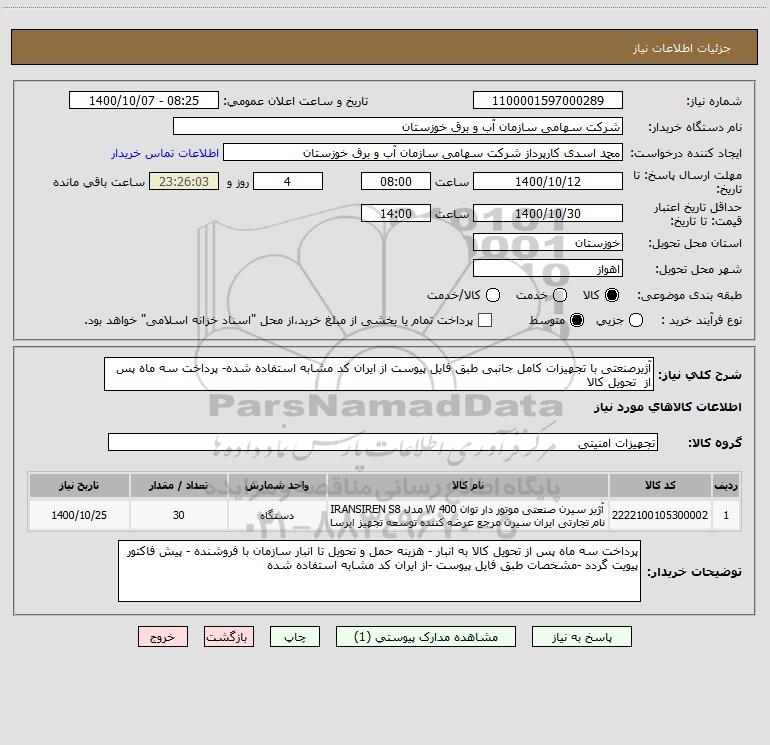This screenshot has width=770, height=745.
Task: Click the response deadline time 08:00
Action: (x=396, y=181)
